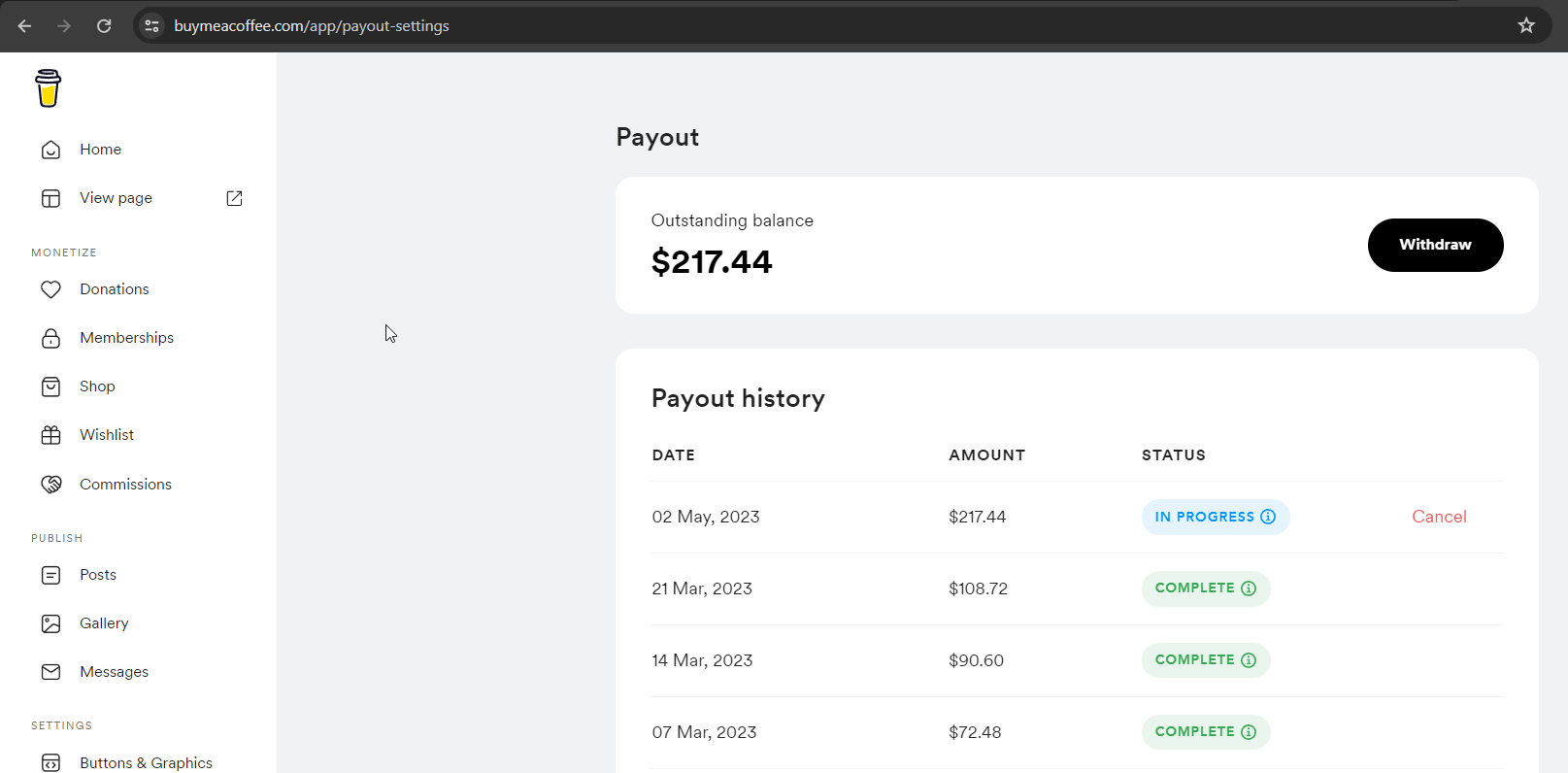
Task: Cancel the in-progress 02 May payout
Action: [x=1439, y=517]
